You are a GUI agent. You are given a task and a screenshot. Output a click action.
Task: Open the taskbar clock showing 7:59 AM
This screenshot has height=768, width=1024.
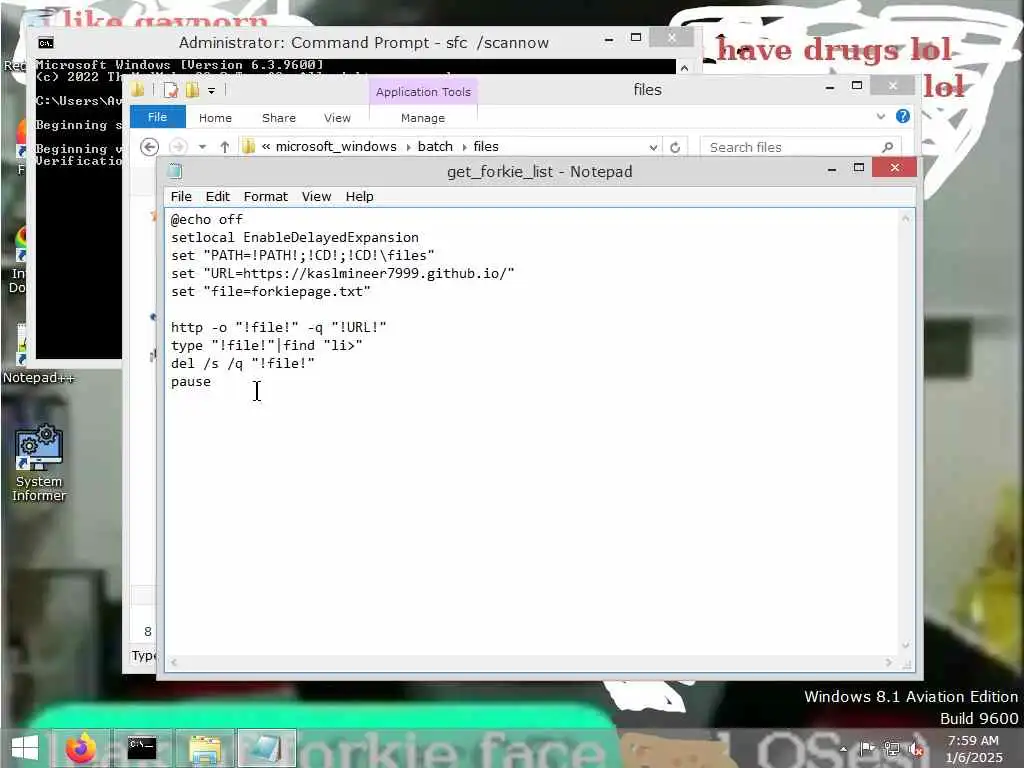[973, 749]
